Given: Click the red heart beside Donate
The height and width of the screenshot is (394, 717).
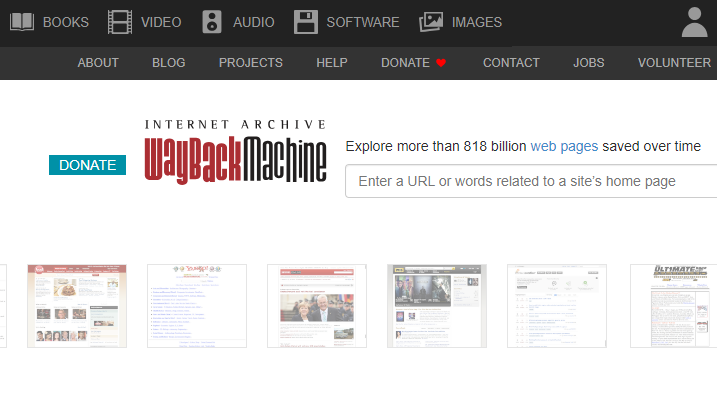Looking at the screenshot, I should tap(441, 63).
